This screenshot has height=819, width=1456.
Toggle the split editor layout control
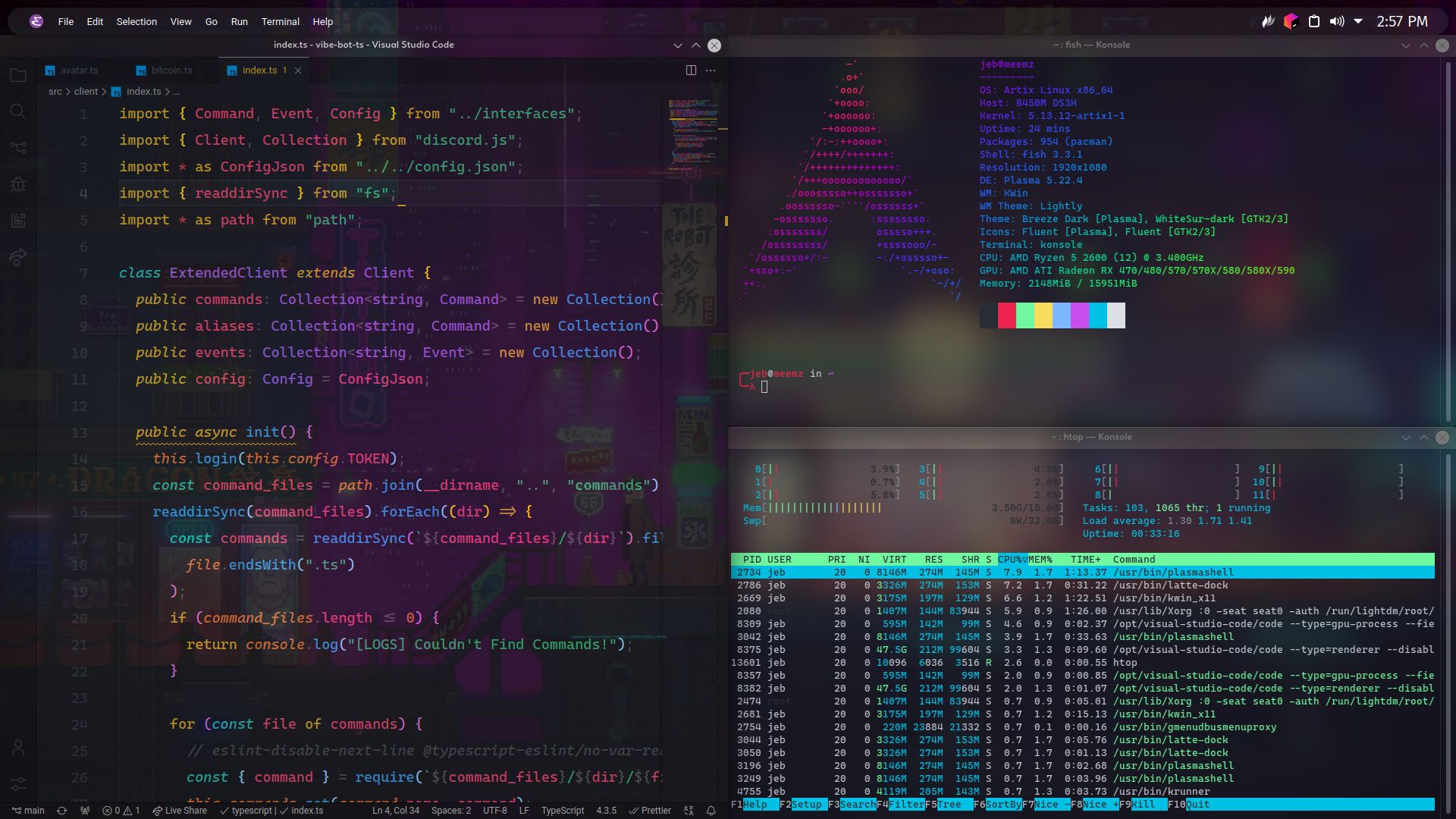coord(691,69)
